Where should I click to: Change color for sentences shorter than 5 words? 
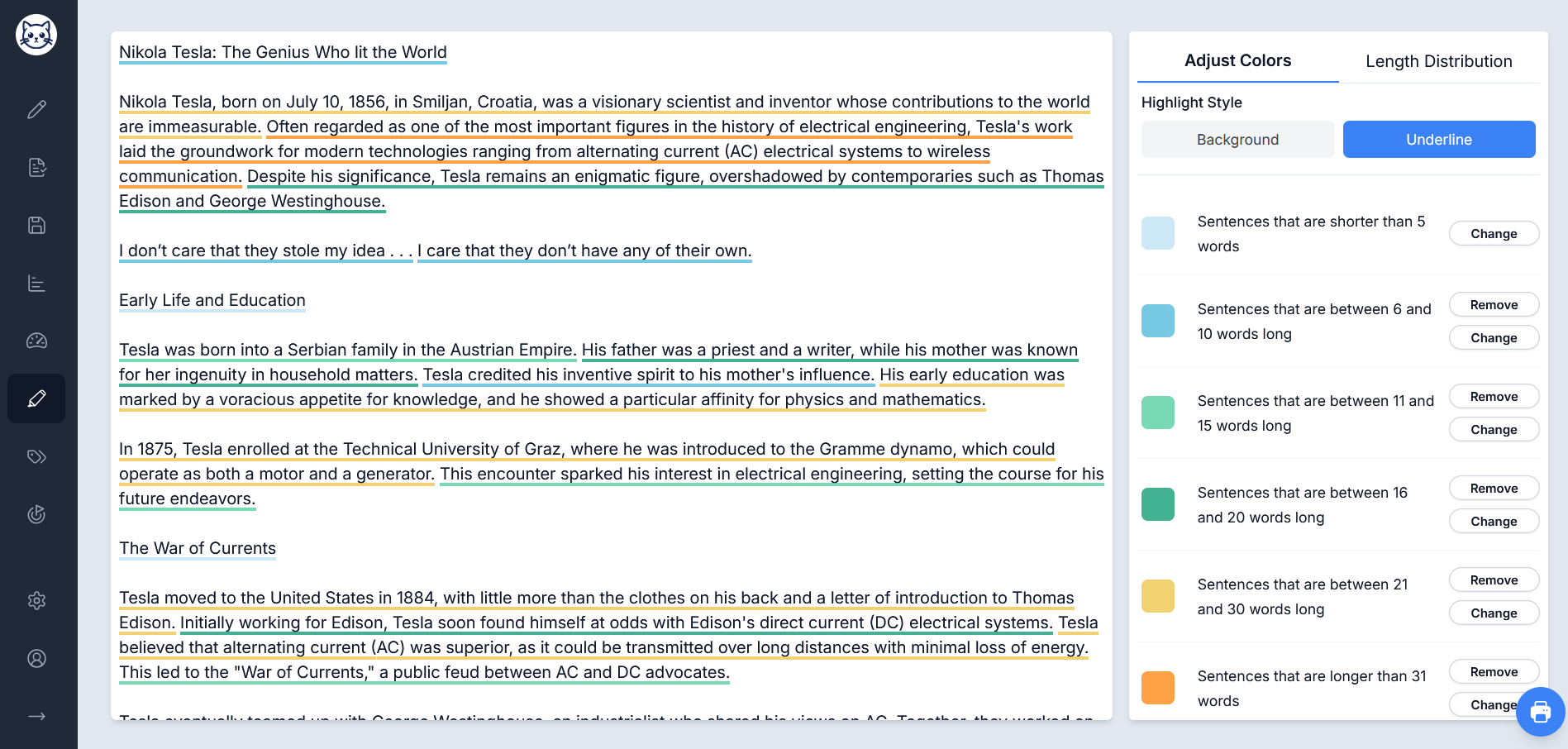pyautogui.click(x=1494, y=234)
